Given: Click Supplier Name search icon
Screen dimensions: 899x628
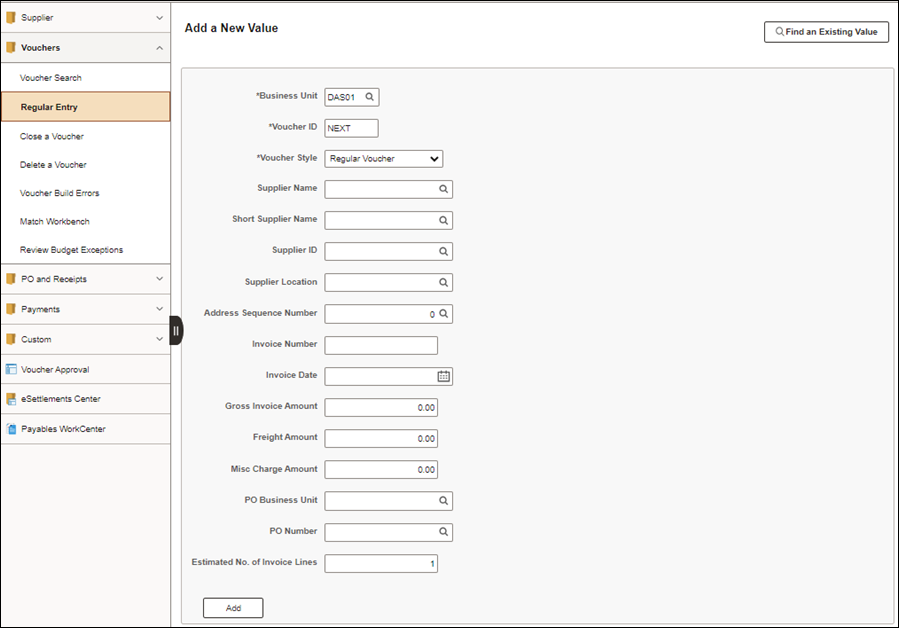Looking at the screenshot, I should [443, 189].
